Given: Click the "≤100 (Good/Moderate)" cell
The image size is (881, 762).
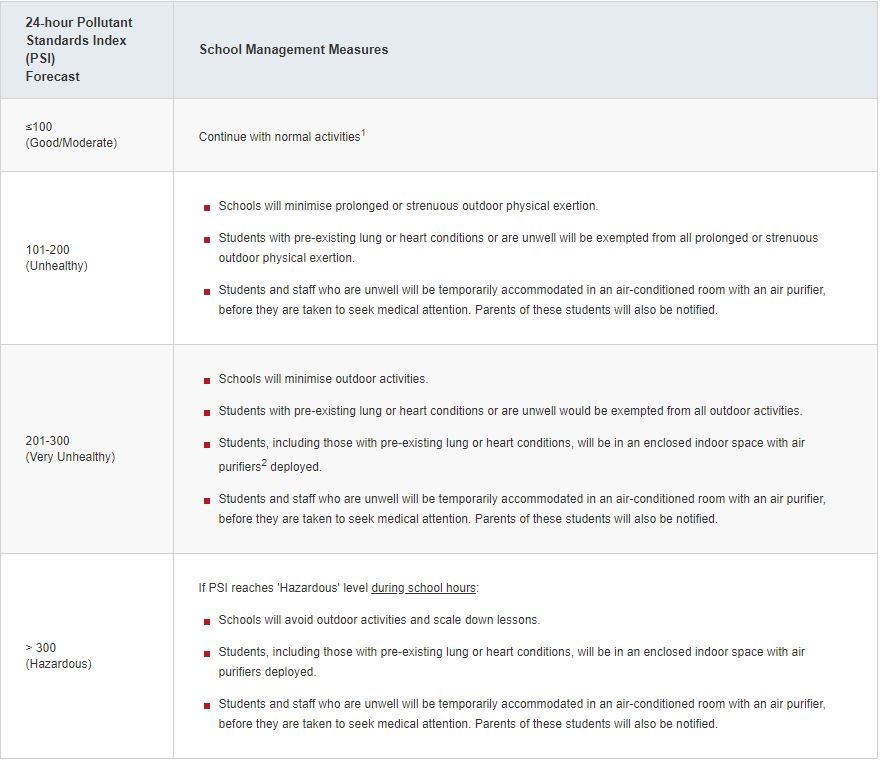Looking at the screenshot, I should [71, 135].
